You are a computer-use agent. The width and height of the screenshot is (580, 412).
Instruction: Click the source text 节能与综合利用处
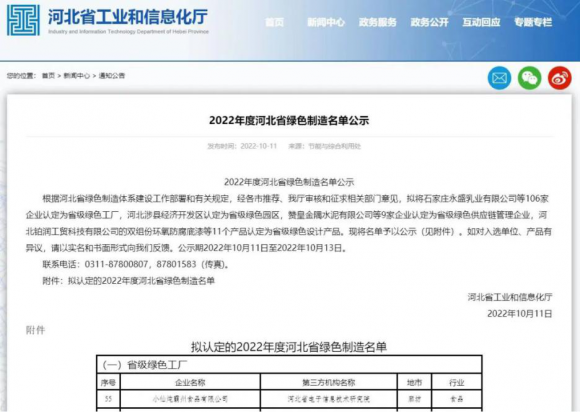coord(334,146)
